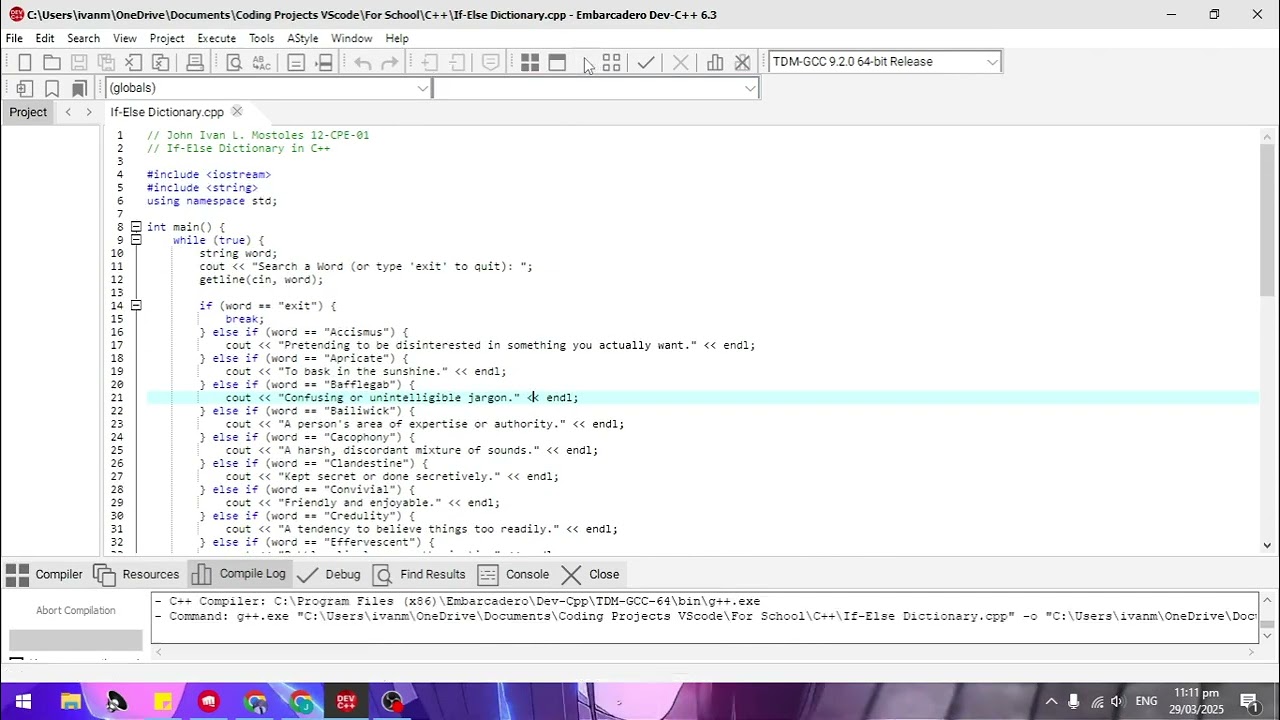Switch to the Compiler bottom tab
Viewport: 1280px width, 720px height.
coord(45,574)
